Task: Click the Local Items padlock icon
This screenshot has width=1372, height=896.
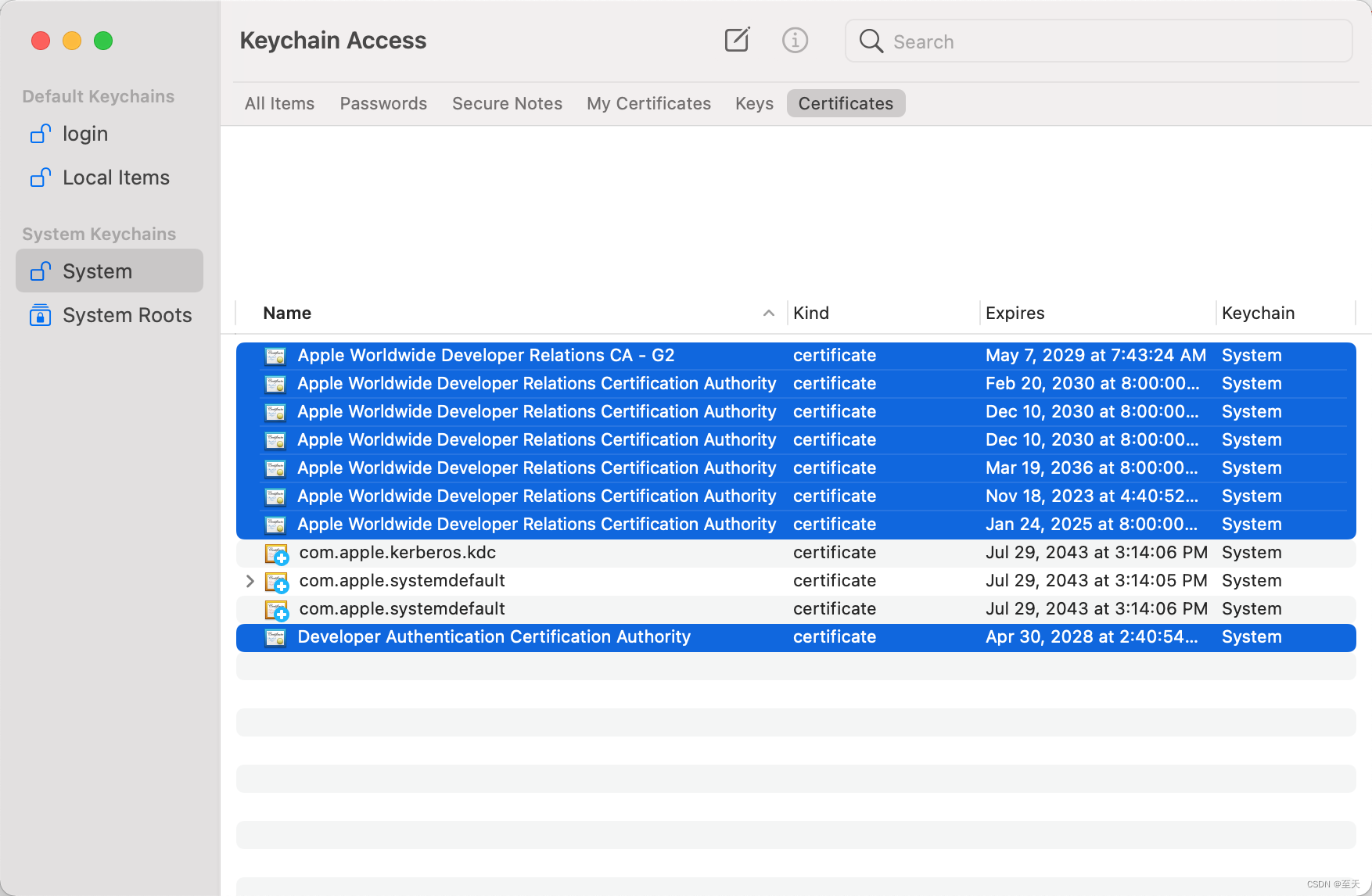Action: tap(41, 177)
